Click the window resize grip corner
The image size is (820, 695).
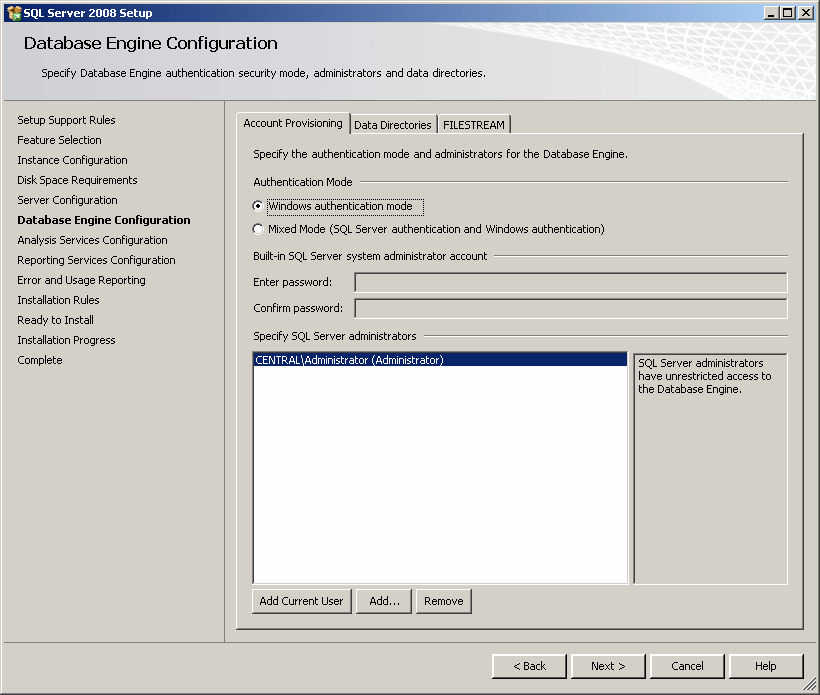pyautogui.click(x=810, y=685)
